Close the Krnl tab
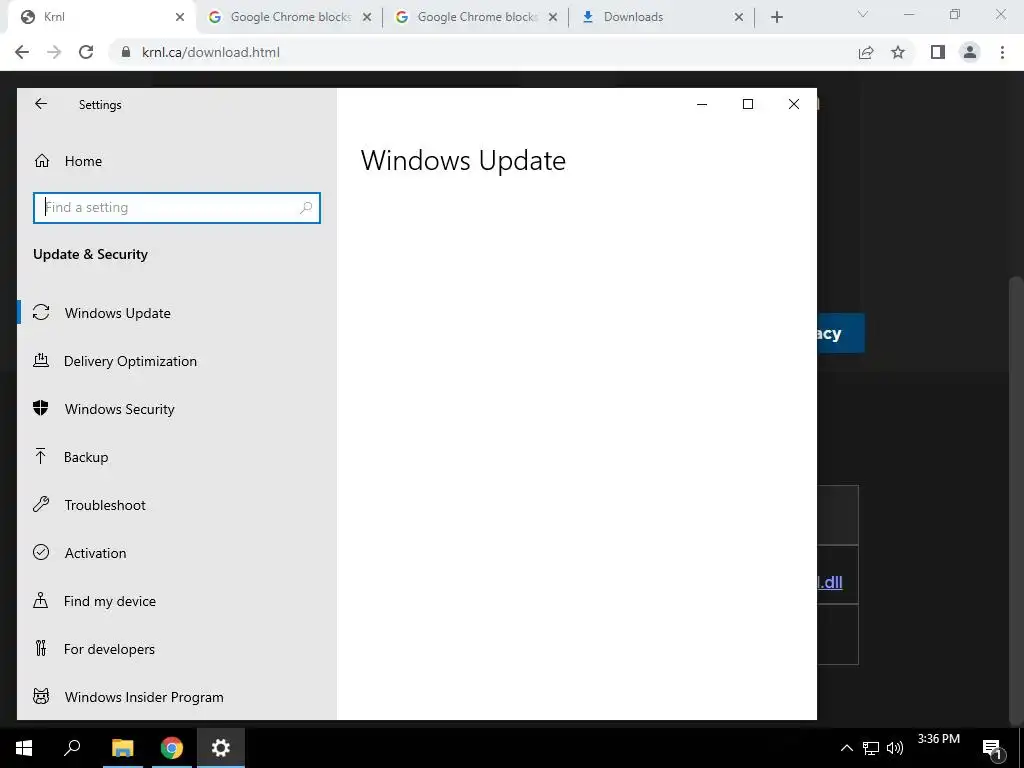1024x768 pixels. pyautogui.click(x=180, y=18)
